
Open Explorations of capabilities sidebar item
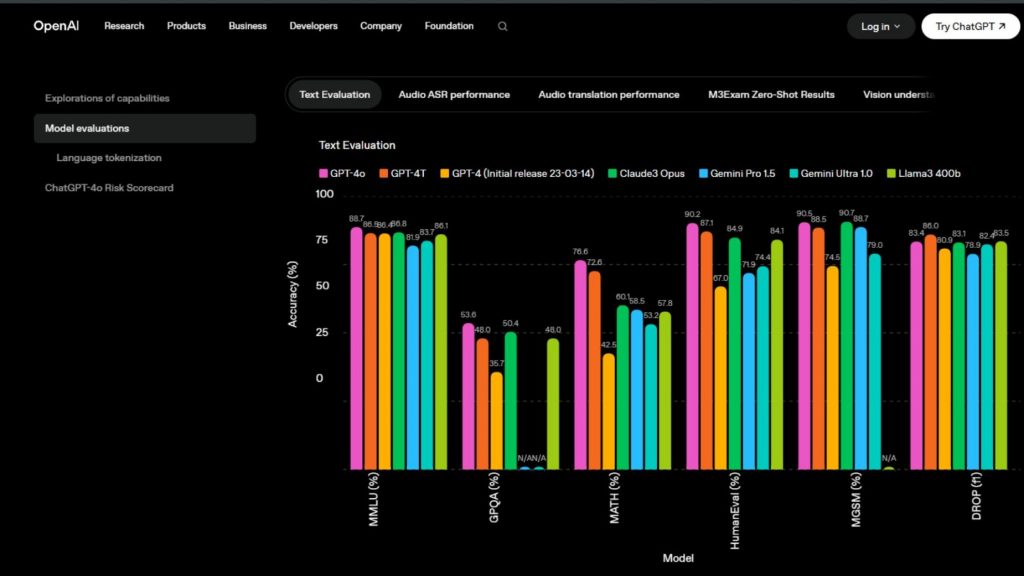click(x=107, y=99)
